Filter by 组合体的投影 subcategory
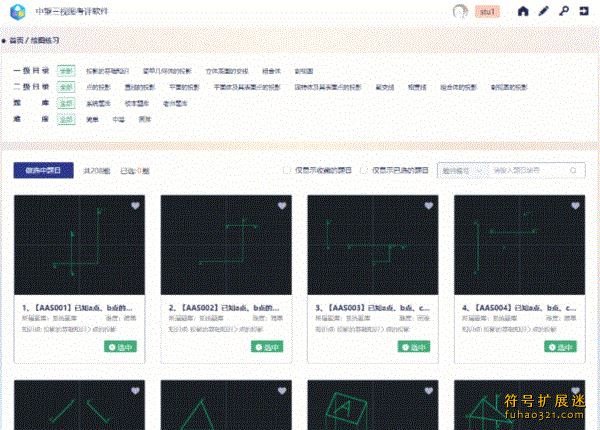This screenshot has height=430, width=600. (x=458, y=87)
